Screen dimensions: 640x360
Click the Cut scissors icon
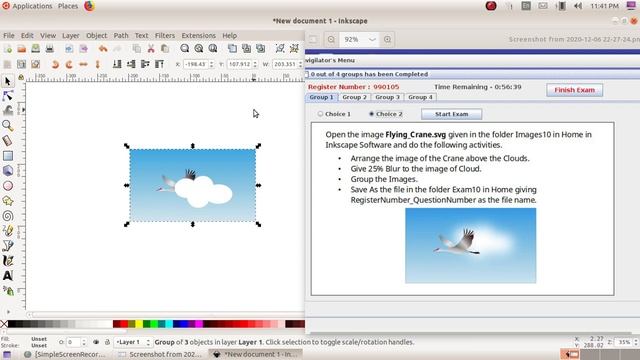tap(151, 49)
